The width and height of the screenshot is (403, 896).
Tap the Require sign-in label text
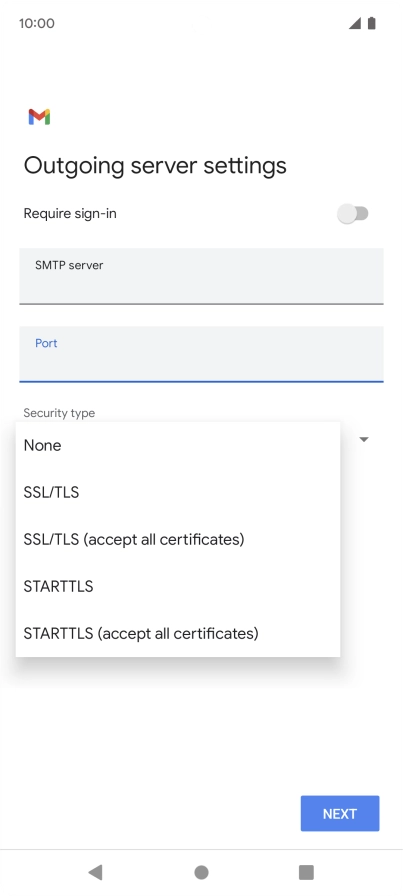coord(70,214)
